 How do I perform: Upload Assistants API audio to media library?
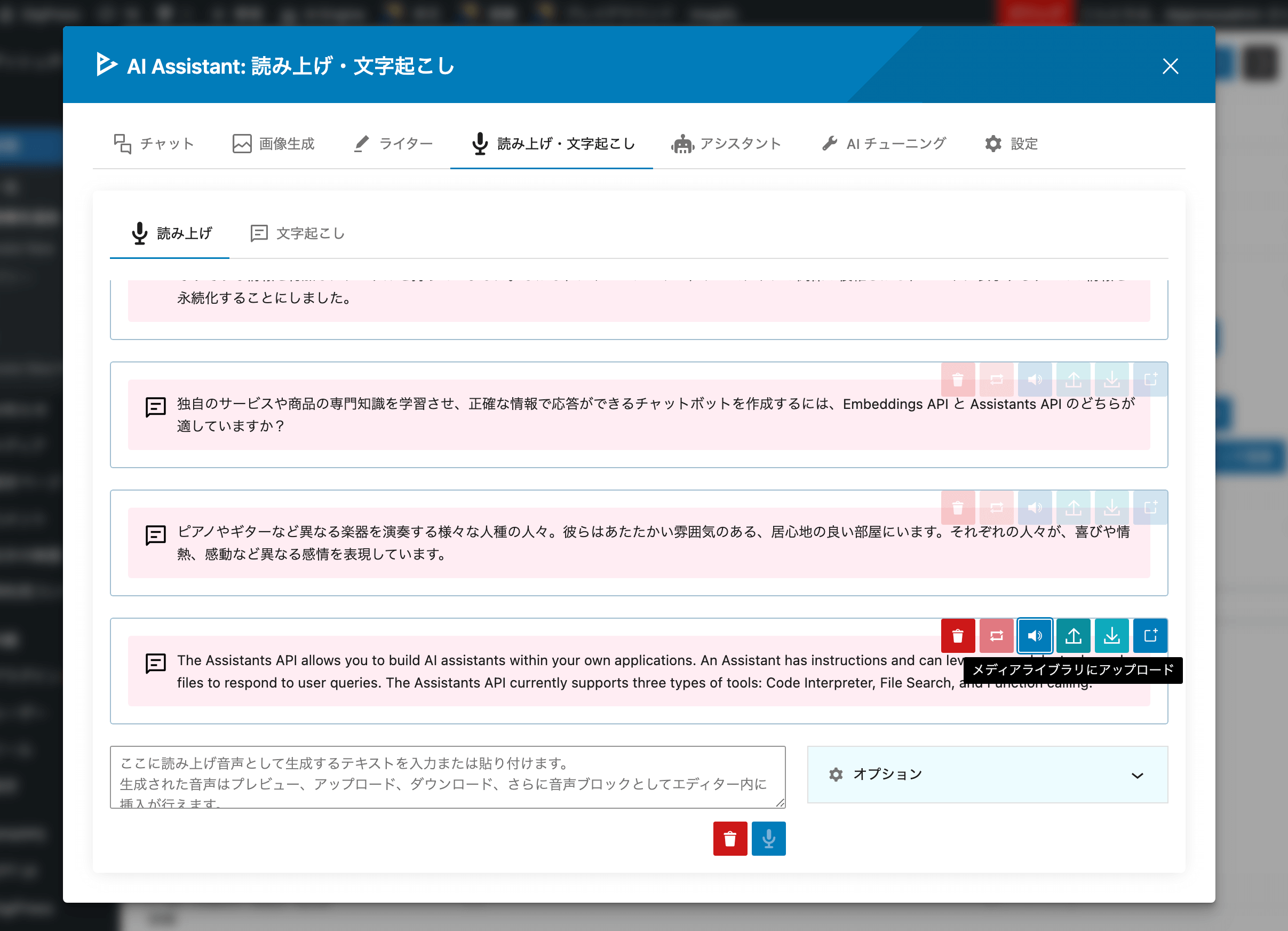pos(1074,636)
